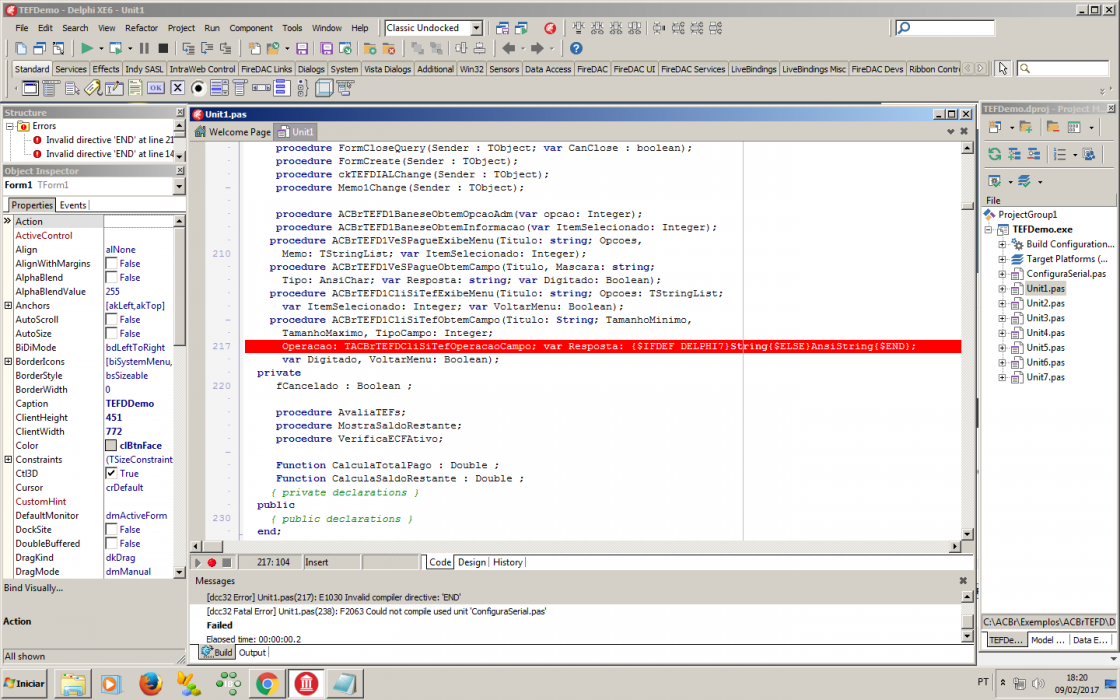Toggle the AlphaBlend False checkbox
Viewport: 1120px width, 700px height.
(x=111, y=278)
